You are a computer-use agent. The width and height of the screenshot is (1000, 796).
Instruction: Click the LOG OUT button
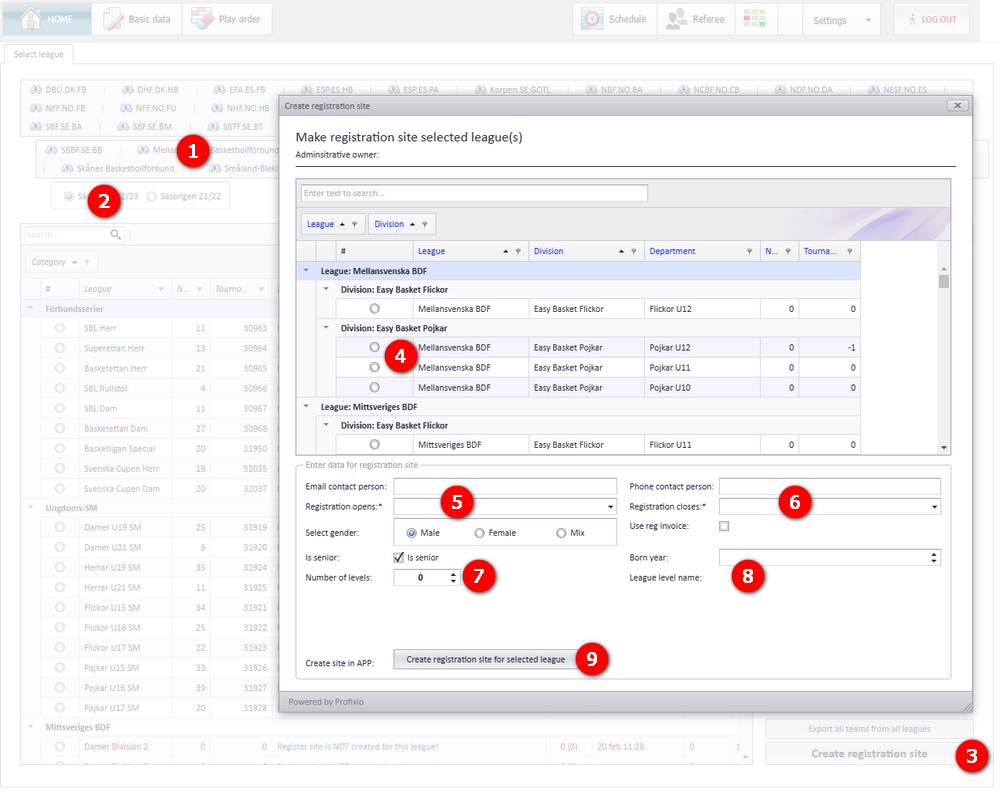click(932, 19)
